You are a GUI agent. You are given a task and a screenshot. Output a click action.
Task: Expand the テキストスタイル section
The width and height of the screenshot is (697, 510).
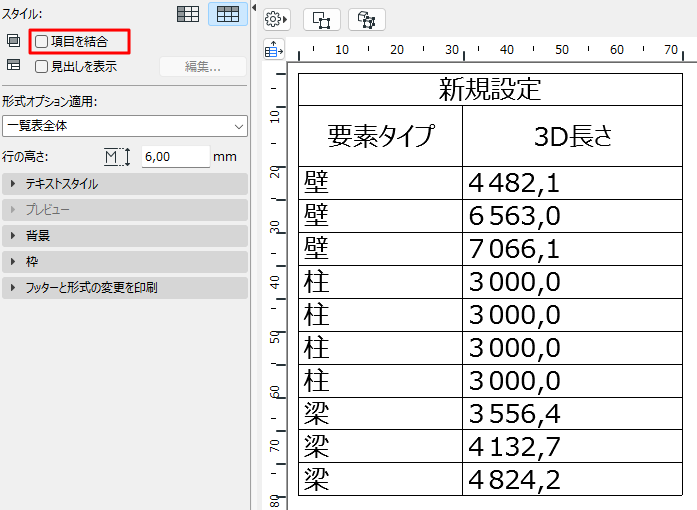point(125,184)
